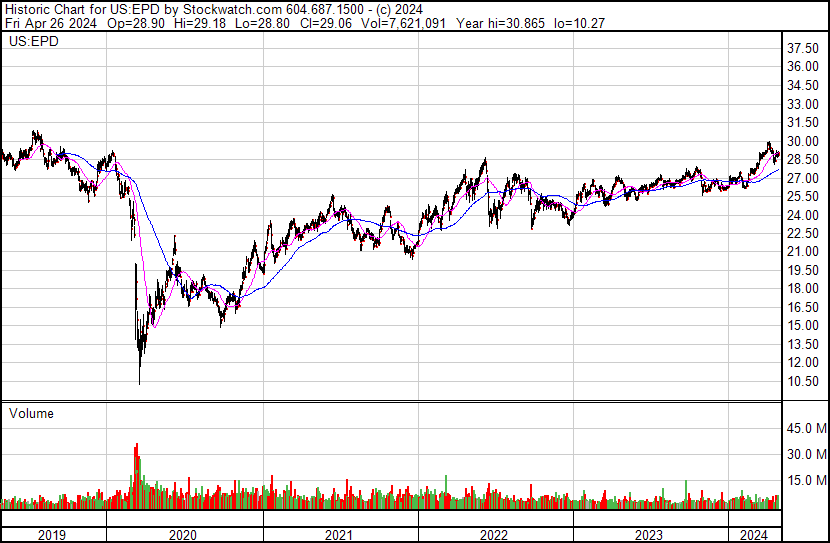Select the 2024 year label on the time axis

752,535
